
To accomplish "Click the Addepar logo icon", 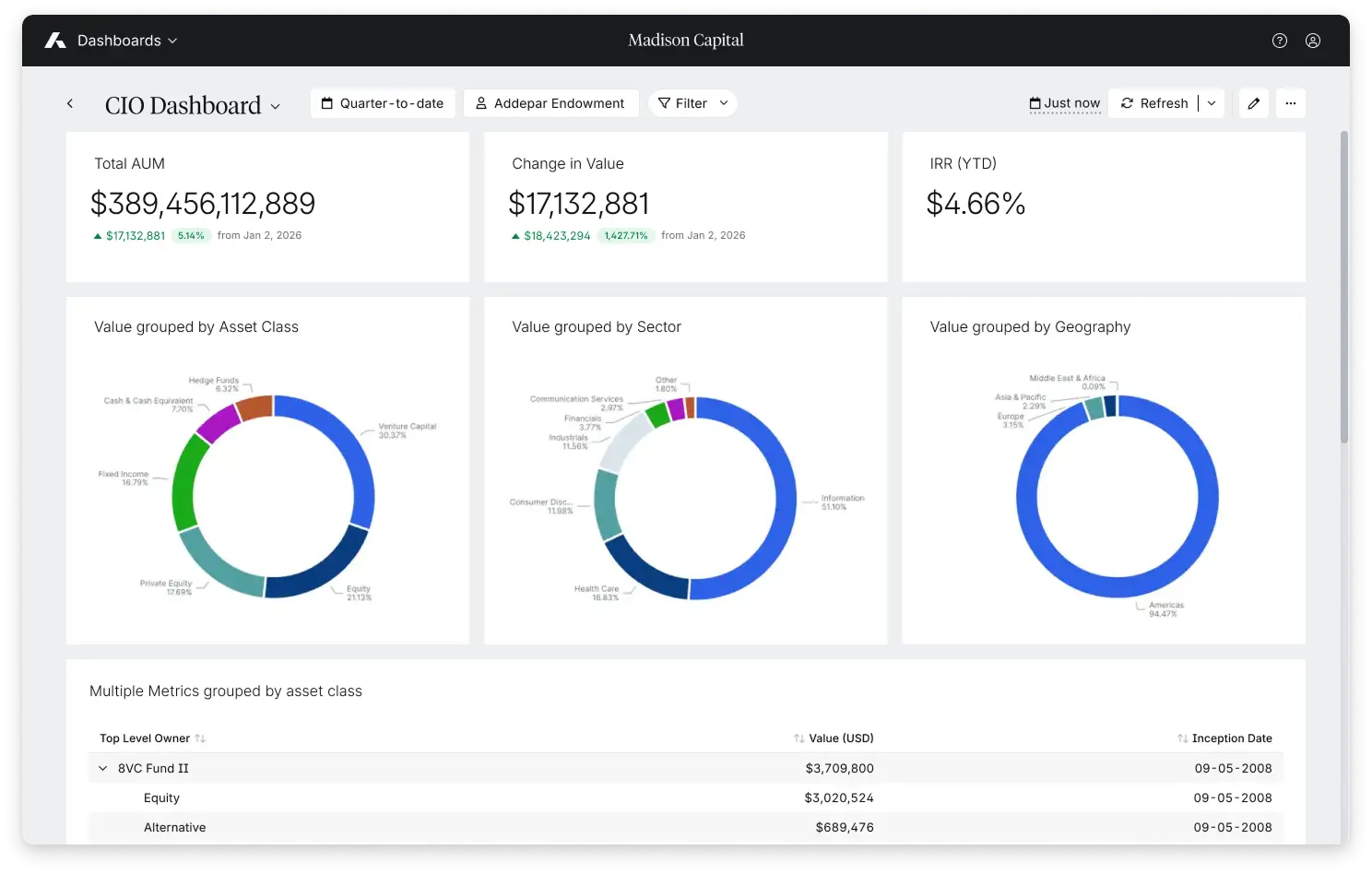I will pyautogui.click(x=55, y=41).
